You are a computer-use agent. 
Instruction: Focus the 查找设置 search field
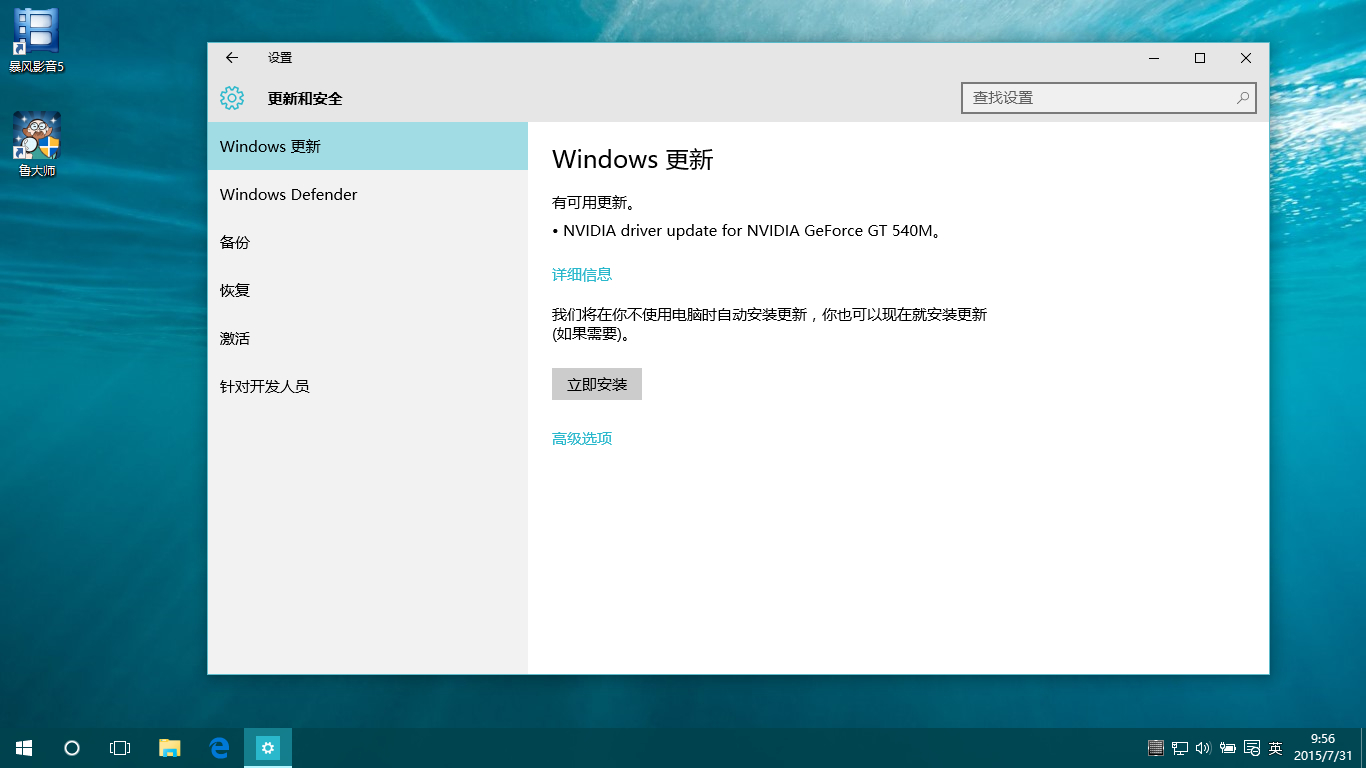(x=1108, y=98)
